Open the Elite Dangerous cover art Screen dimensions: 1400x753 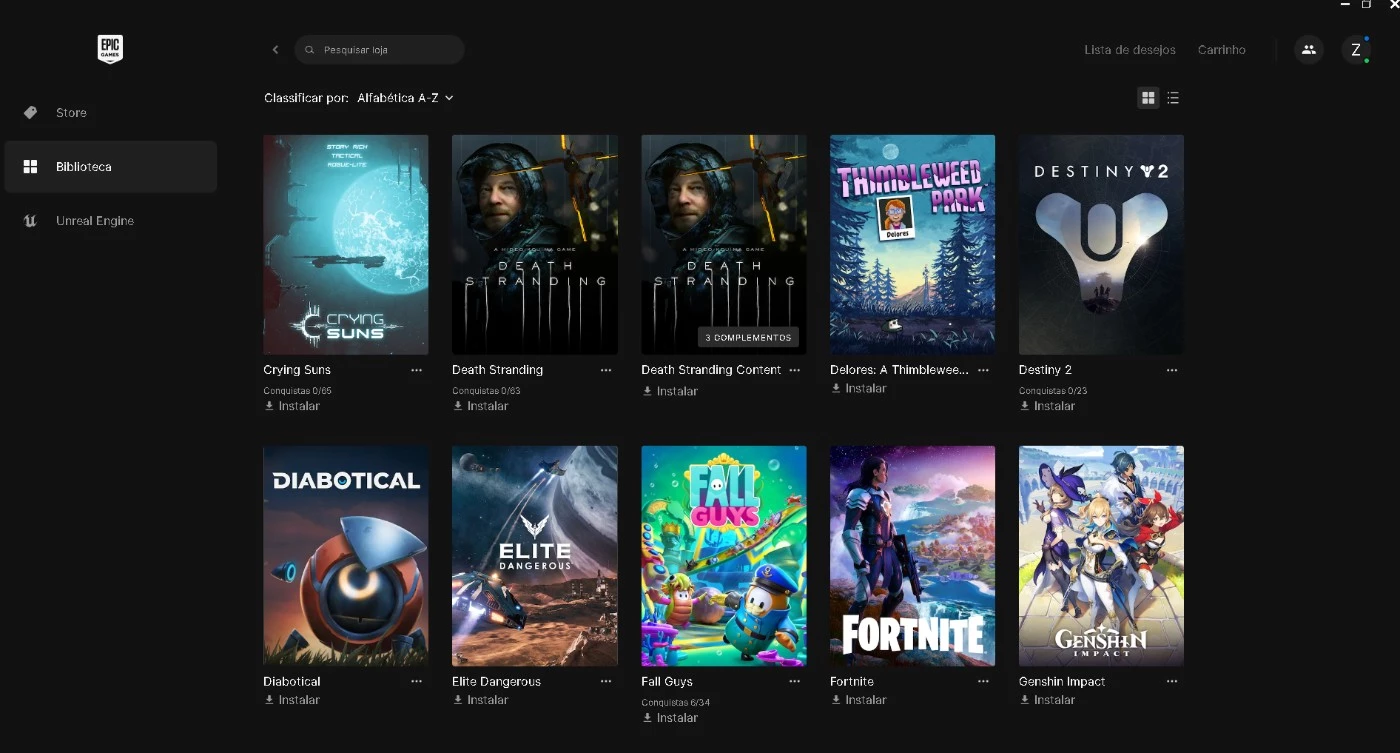[x=535, y=556]
